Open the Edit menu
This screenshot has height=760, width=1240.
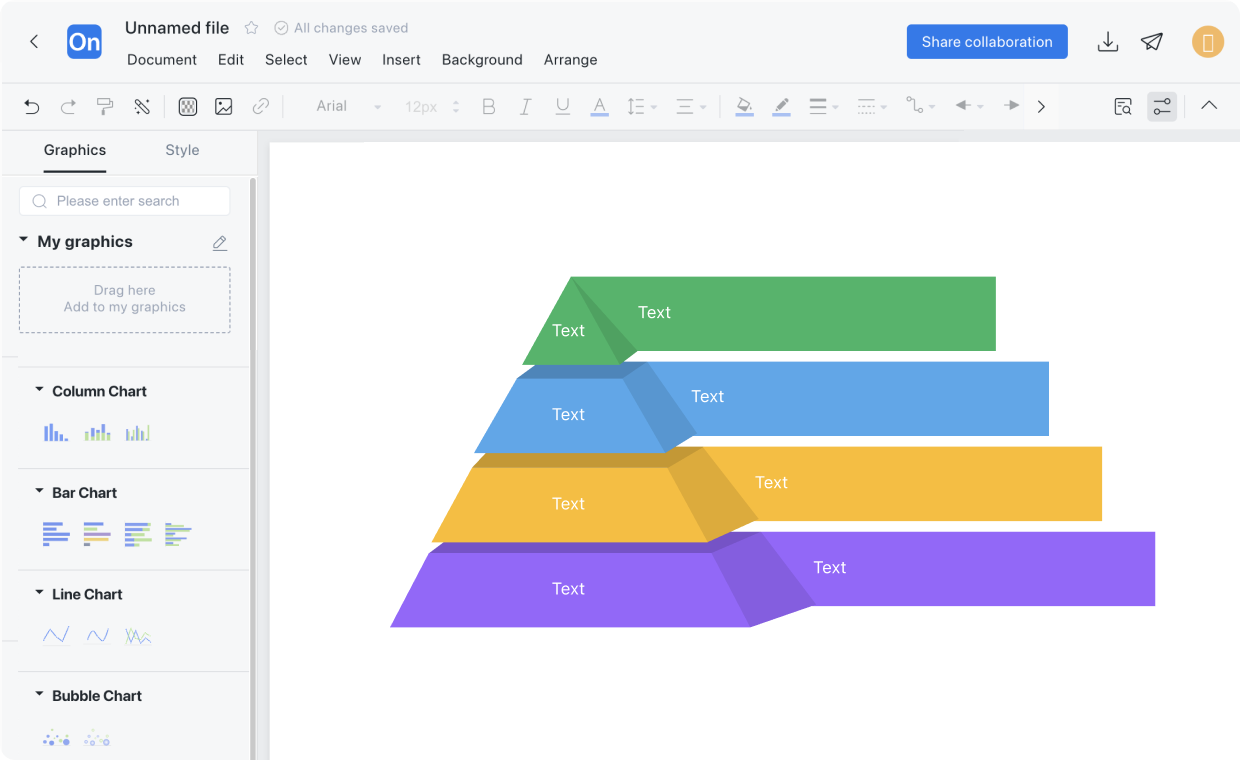pos(231,60)
